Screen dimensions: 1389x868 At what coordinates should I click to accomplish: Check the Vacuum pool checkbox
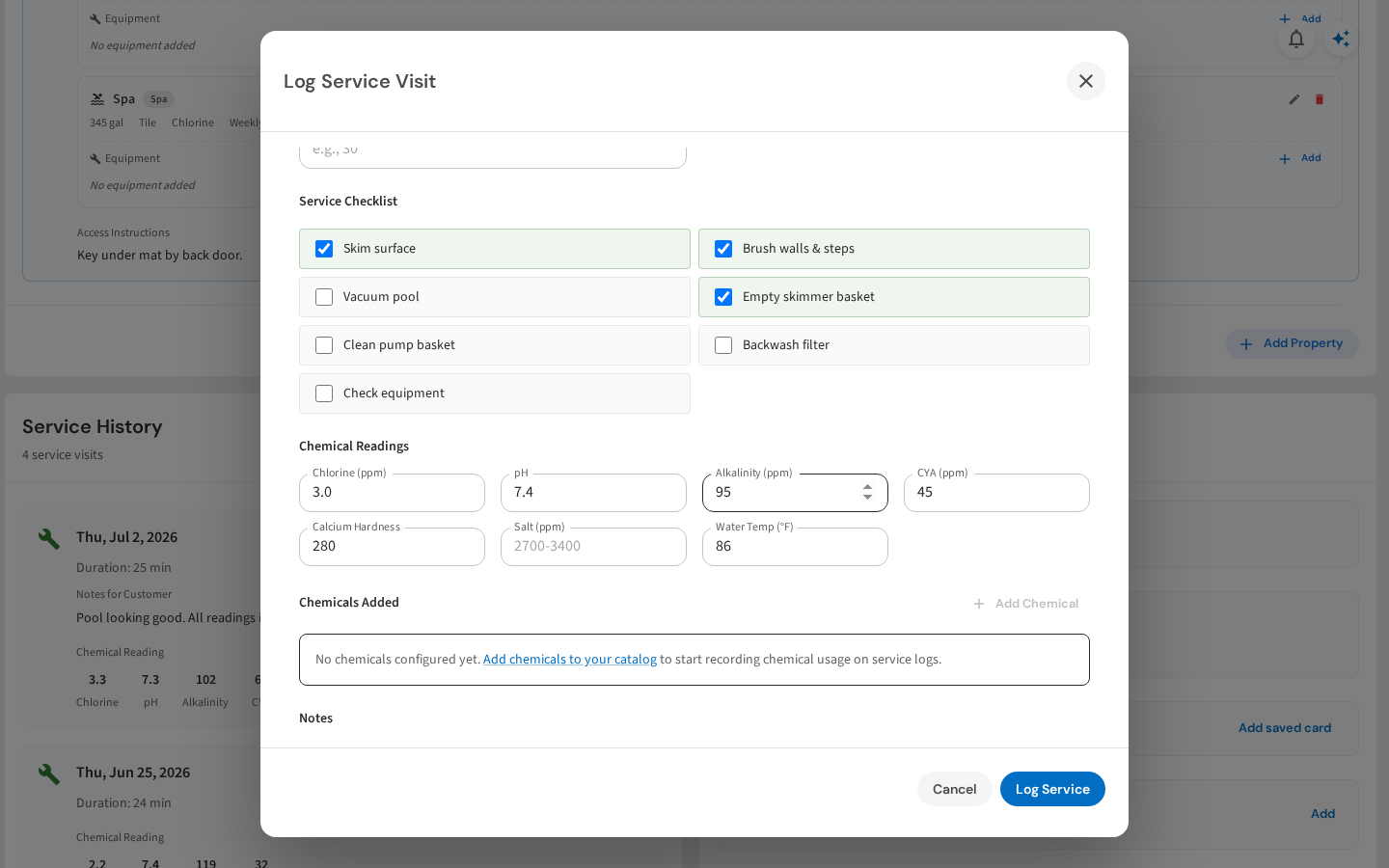coord(324,297)
